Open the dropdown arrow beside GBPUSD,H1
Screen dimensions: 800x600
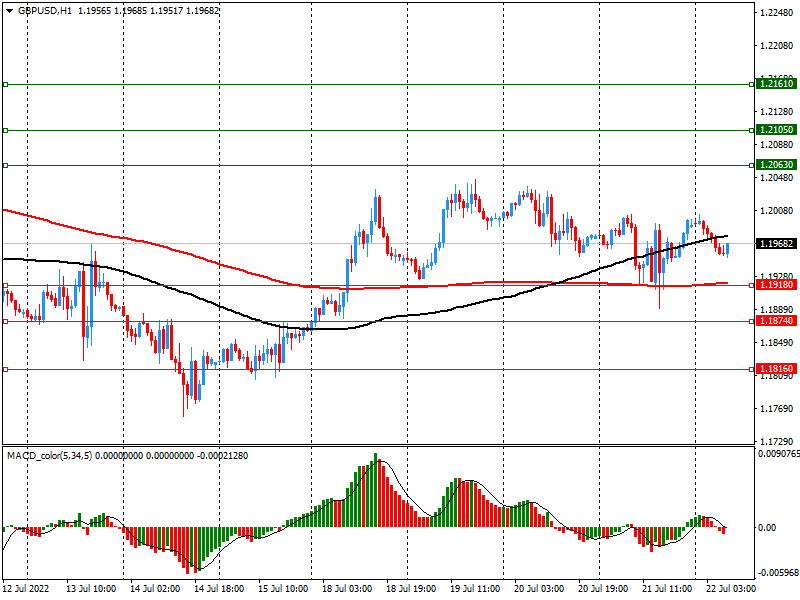point(9,10)
